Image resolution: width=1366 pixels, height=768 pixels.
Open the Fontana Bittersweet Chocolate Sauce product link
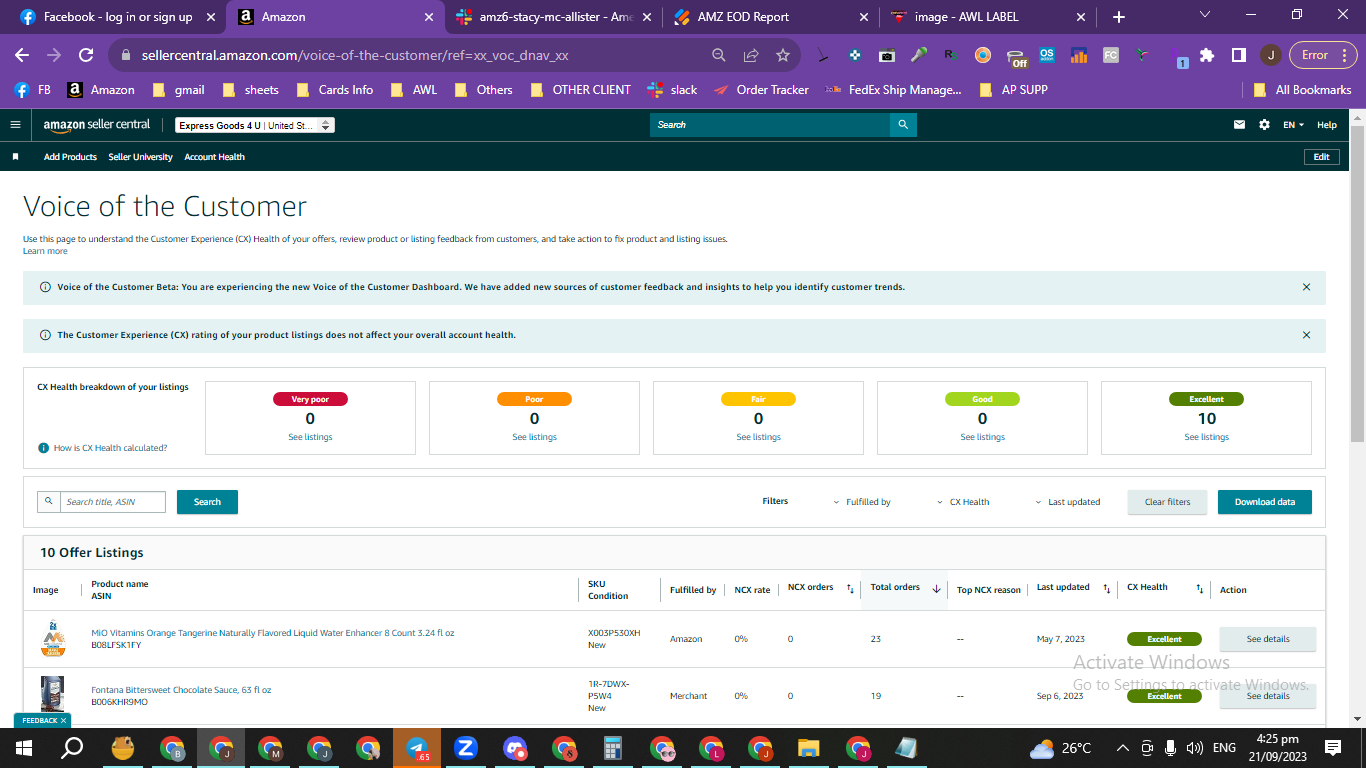[x=181, y=690]
